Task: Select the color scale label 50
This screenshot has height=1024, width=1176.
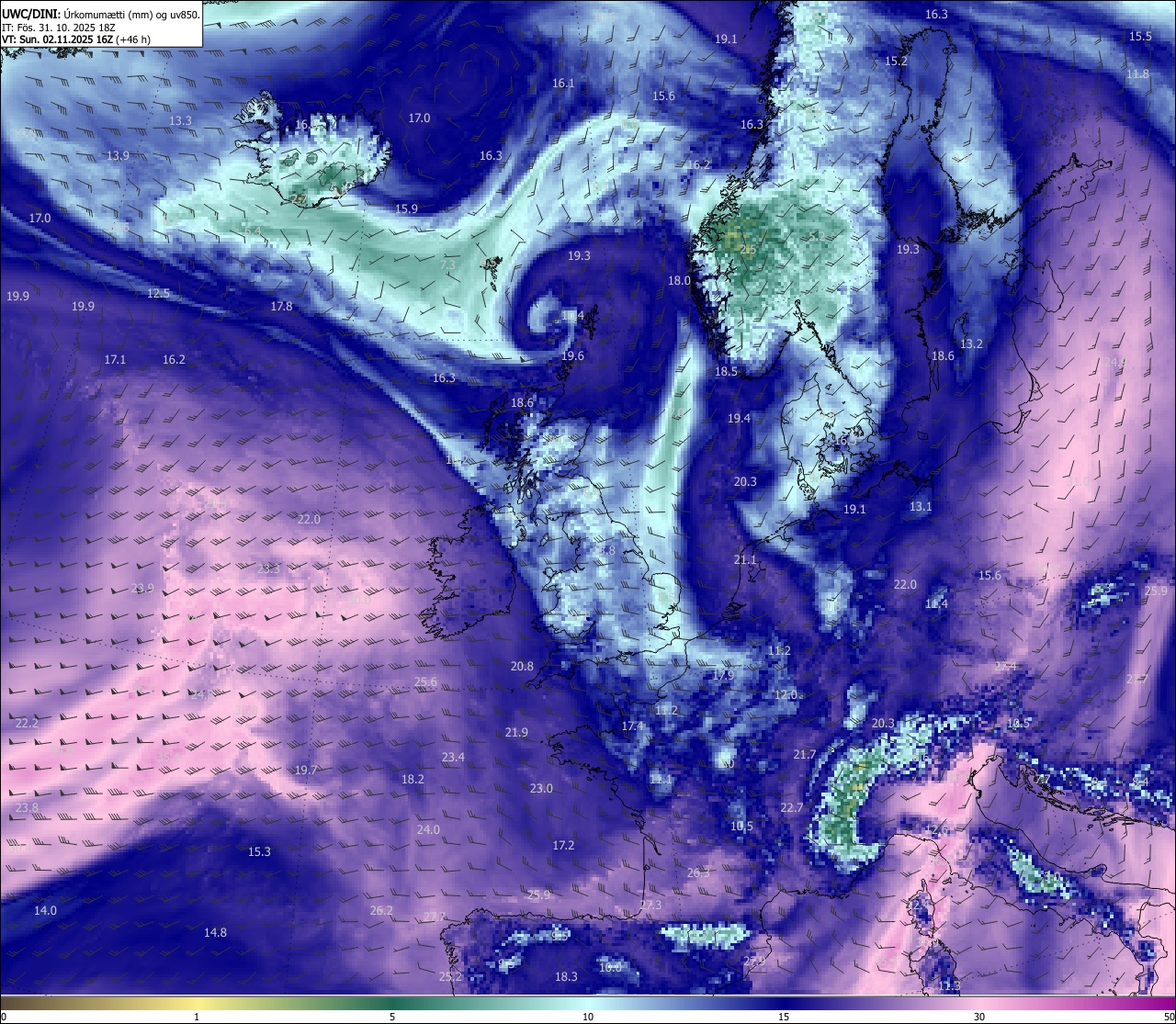Action: pos(1169,1016)
